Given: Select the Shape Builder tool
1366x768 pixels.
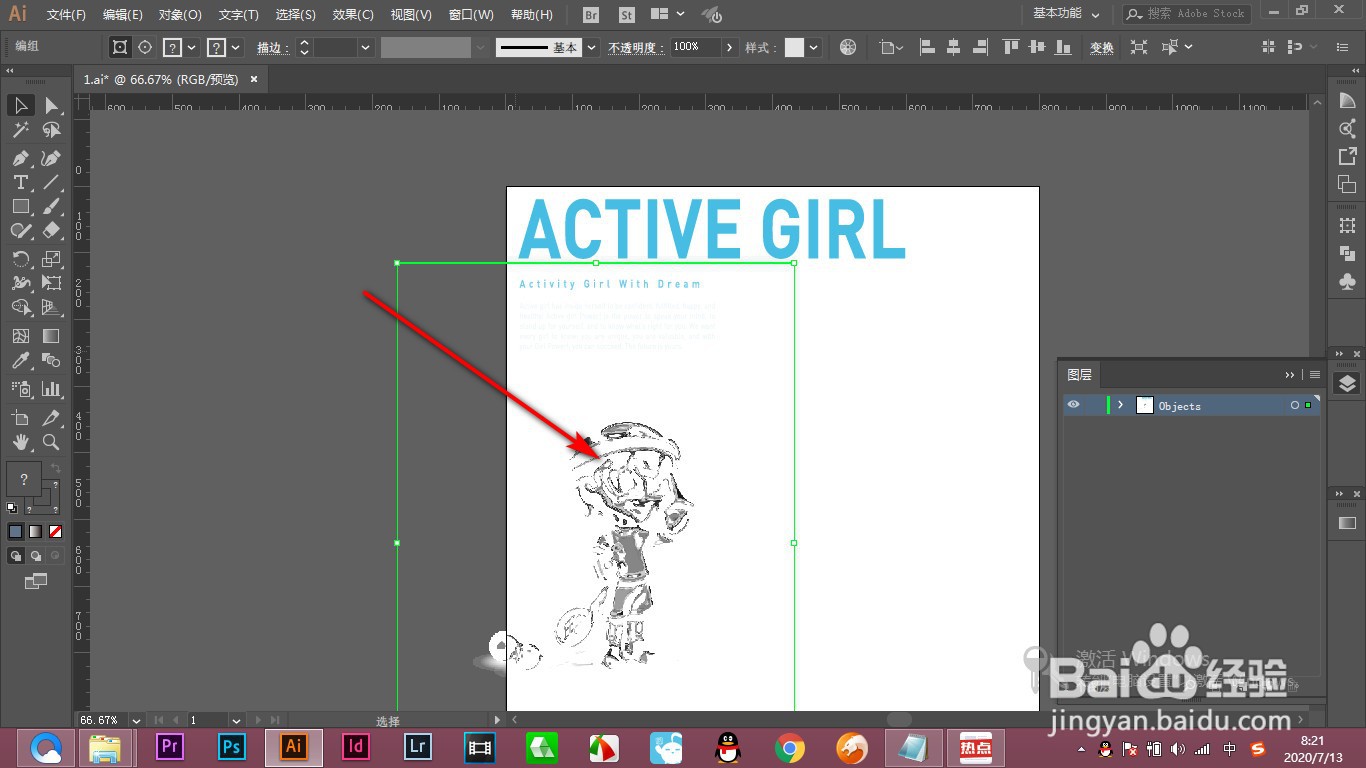Looking at the screenshot, I should pos(21,307).
